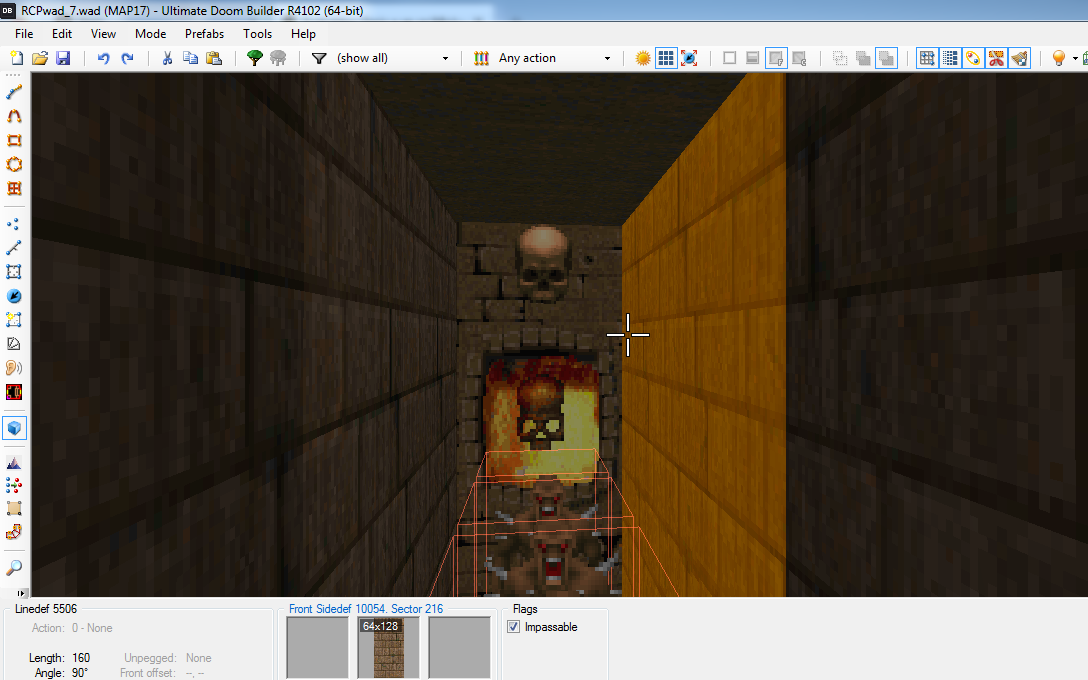1088x680 pixels.
Task: Click the gray shaded view mode icon
Action: coord(752,58)
